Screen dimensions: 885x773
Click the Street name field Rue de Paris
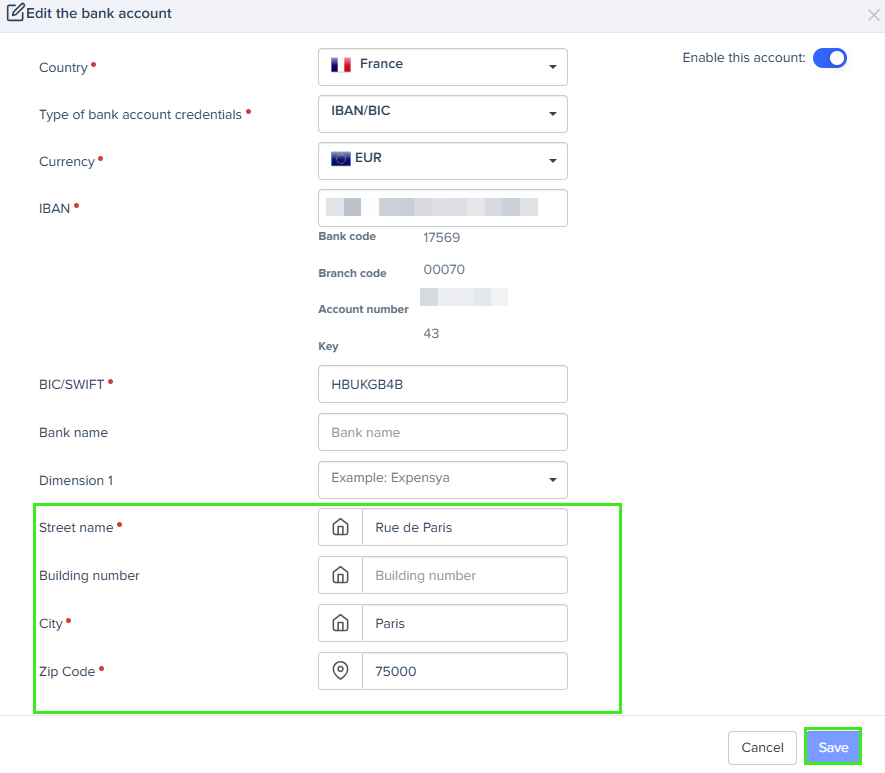(x=465, y=527)
